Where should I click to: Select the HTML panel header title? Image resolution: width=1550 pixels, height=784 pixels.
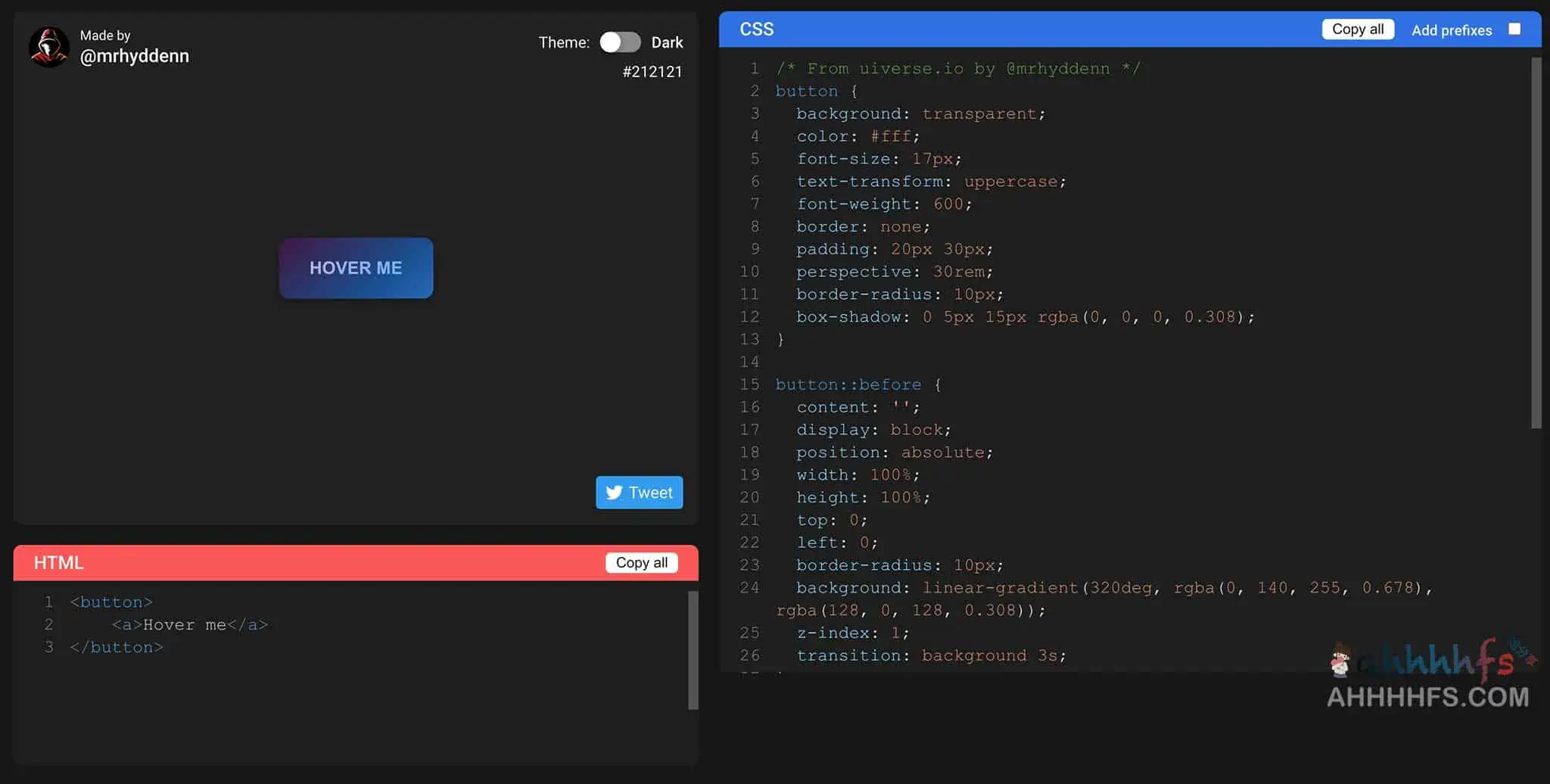[x=58, y=563]
